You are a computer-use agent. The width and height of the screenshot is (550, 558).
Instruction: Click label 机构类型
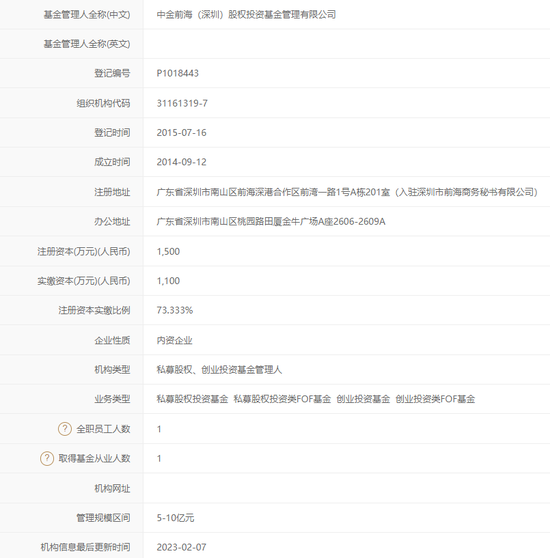(x=112, y=370)
